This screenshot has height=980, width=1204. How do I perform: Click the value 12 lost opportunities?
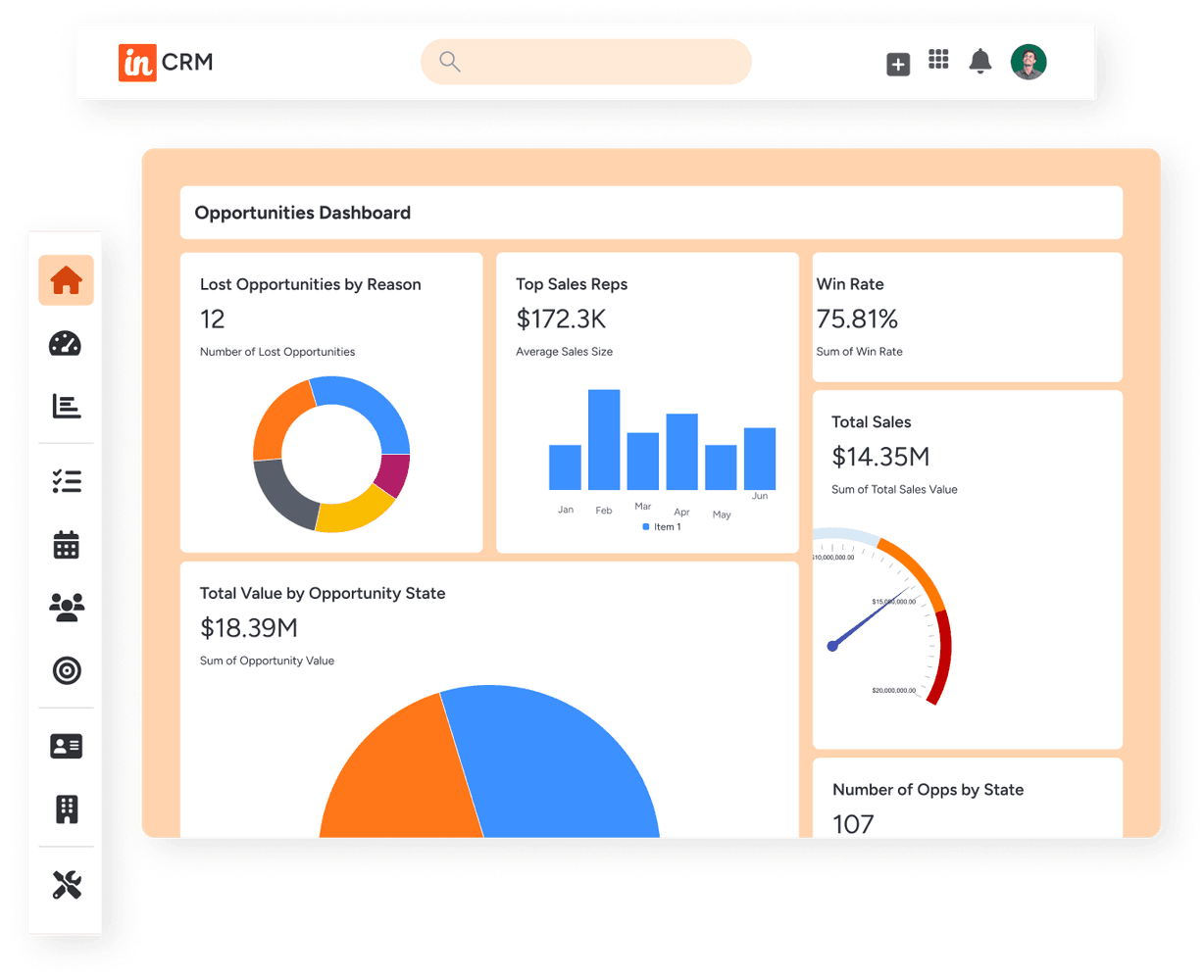point(212,318)
